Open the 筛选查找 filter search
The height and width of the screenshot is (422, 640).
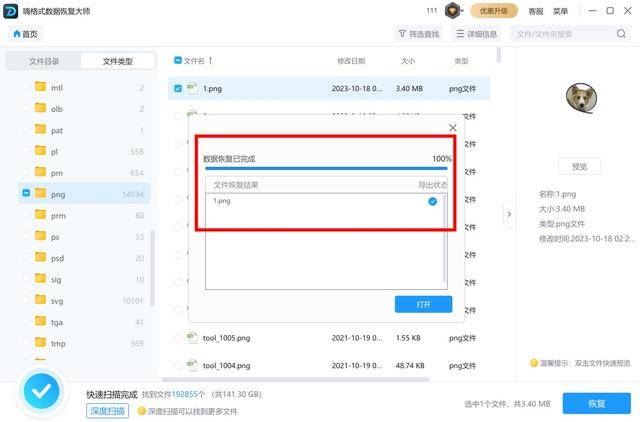point(419,34)
